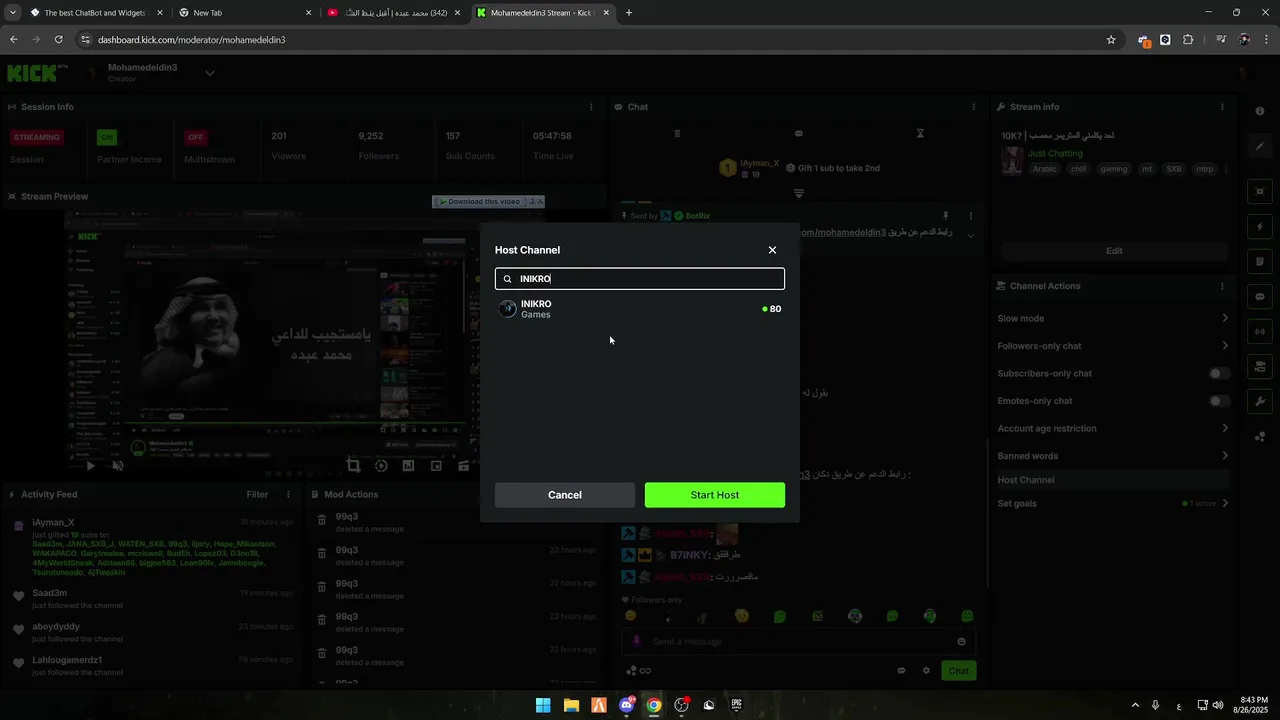Viewport: 1280px width, 720px height.
Task: Click the INIKRO channel avatar
Action: (508, 309)
